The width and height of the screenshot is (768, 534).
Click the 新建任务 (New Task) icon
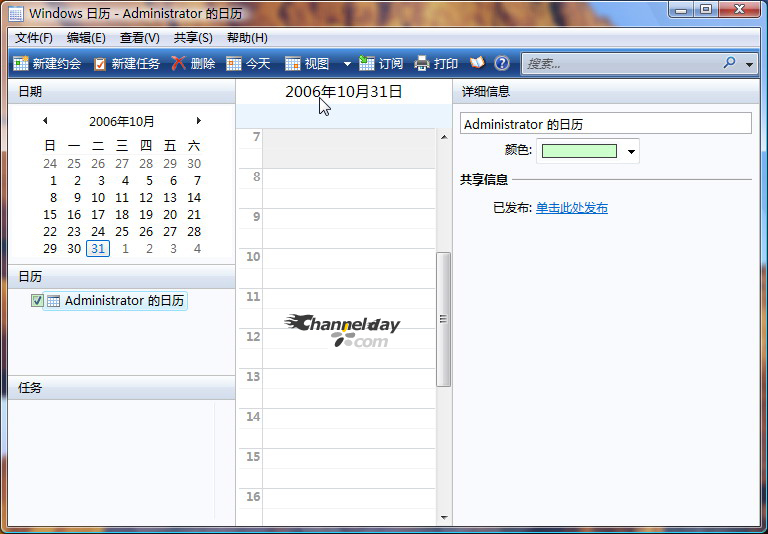tap(100, 64)
